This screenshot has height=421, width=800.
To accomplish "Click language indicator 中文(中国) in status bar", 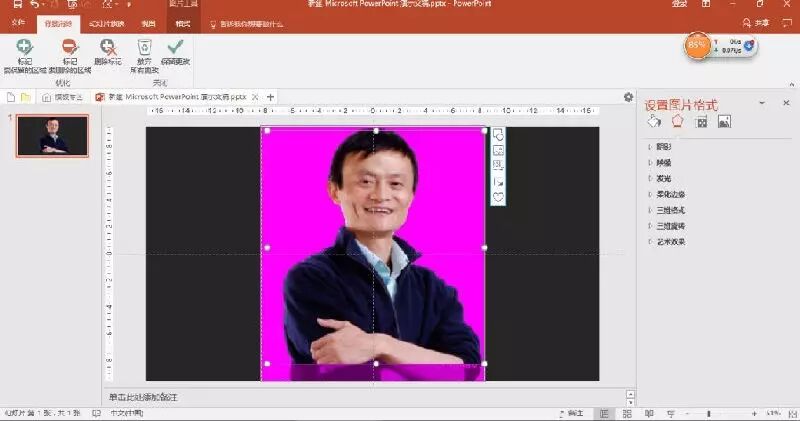I will click(x=127, y=413).
